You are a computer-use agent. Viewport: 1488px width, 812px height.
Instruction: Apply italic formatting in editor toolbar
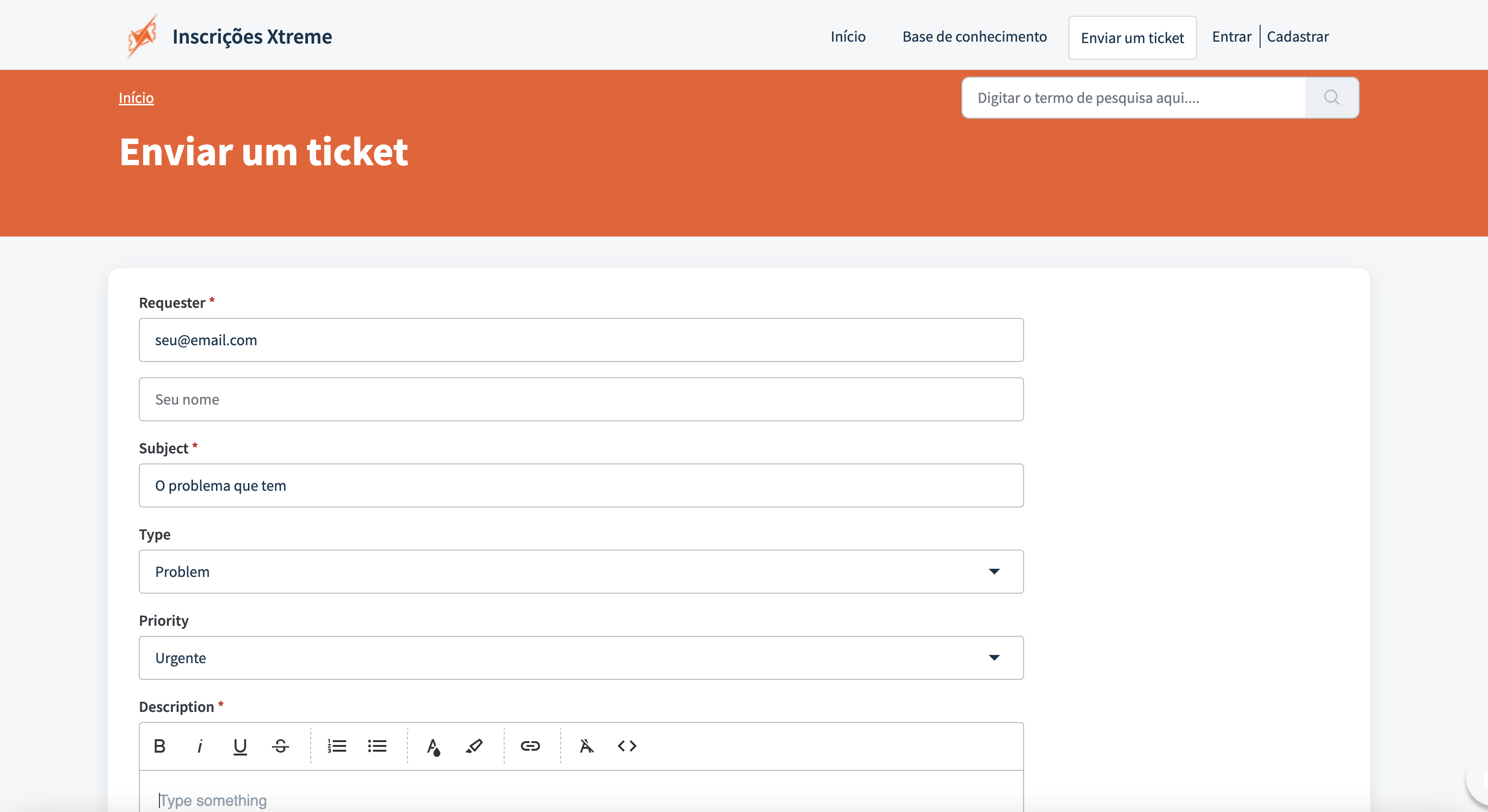pos(200,746)
